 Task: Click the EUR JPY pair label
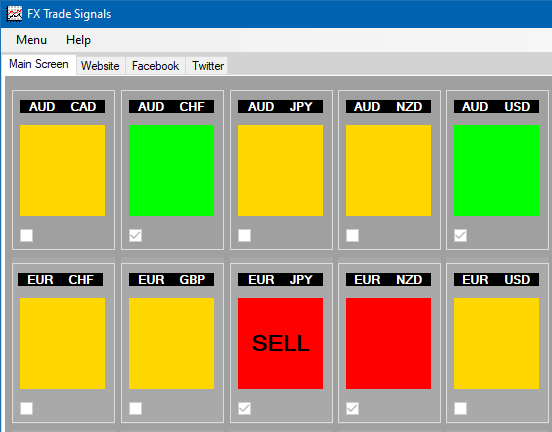click(x=281, y=280)
